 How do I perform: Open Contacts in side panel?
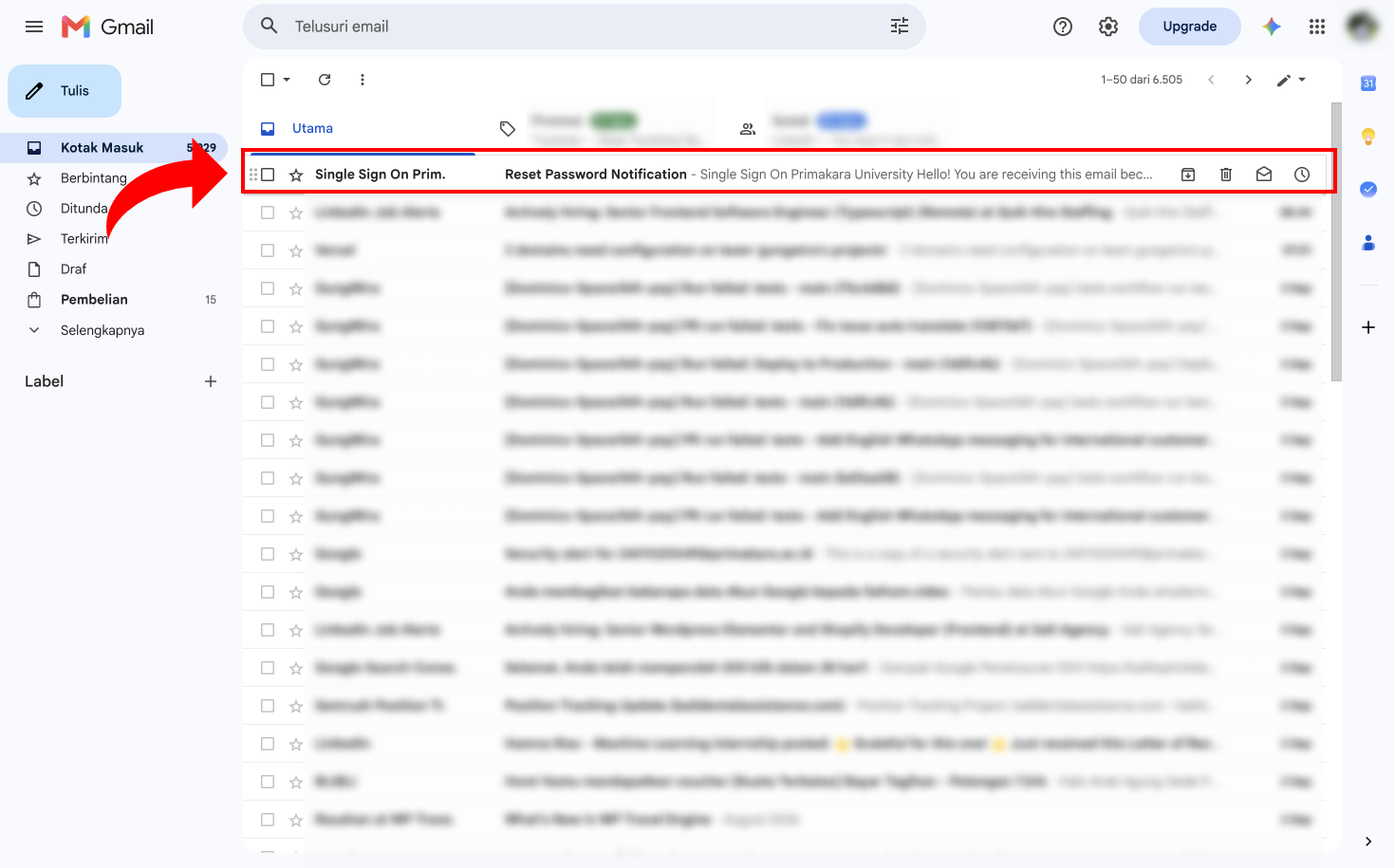pos(1368,243)
